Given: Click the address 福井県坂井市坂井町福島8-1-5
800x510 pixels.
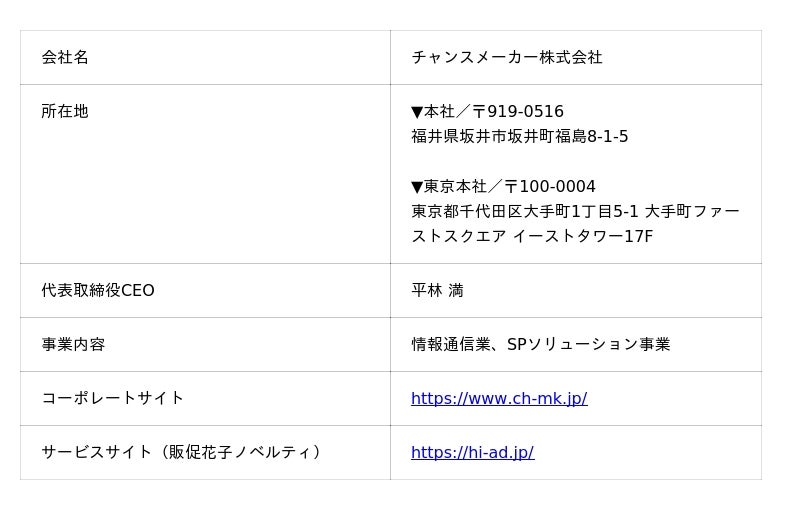Looking at the screenshot, I should pos(519,136).
